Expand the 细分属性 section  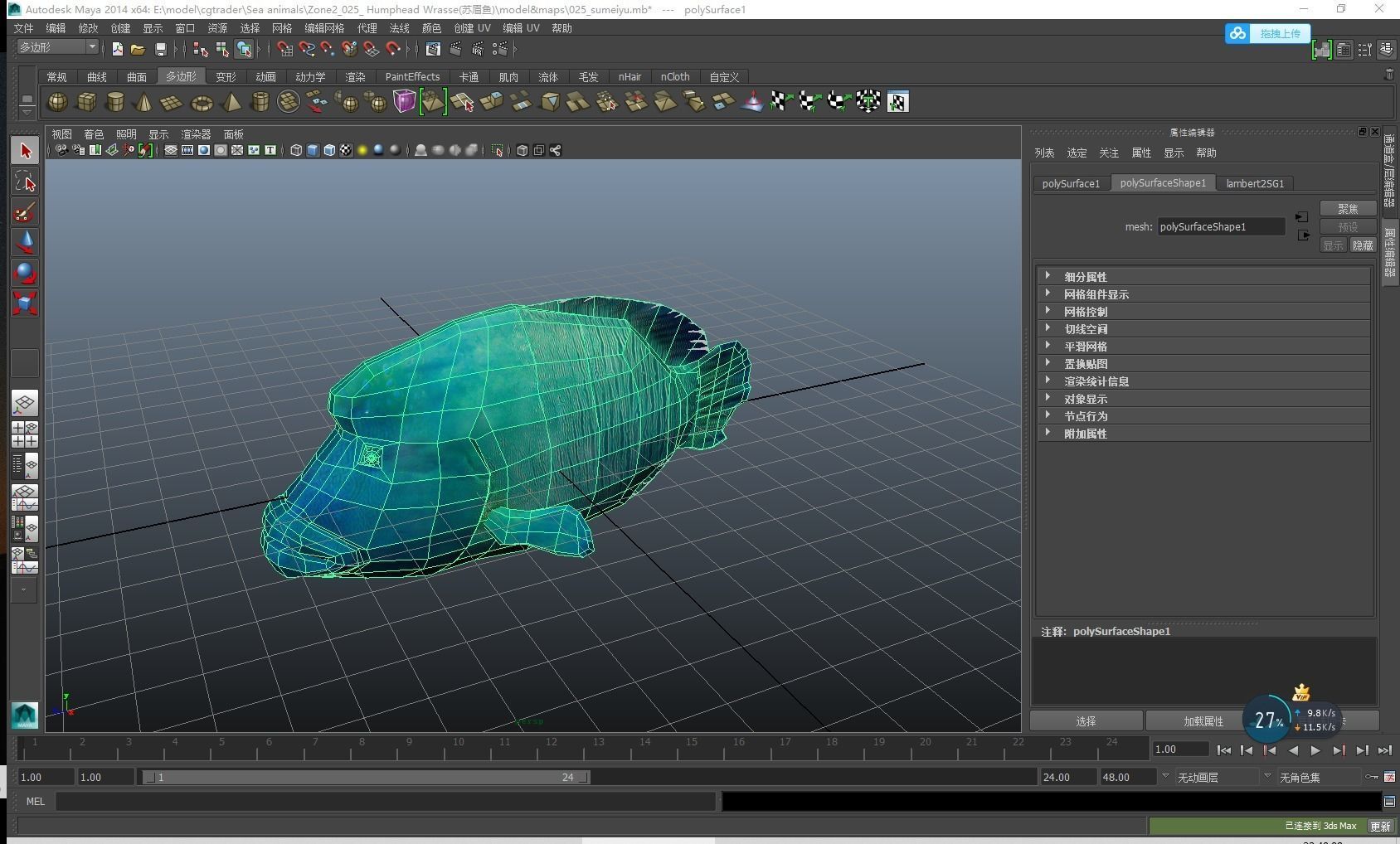click(1203, 276)
